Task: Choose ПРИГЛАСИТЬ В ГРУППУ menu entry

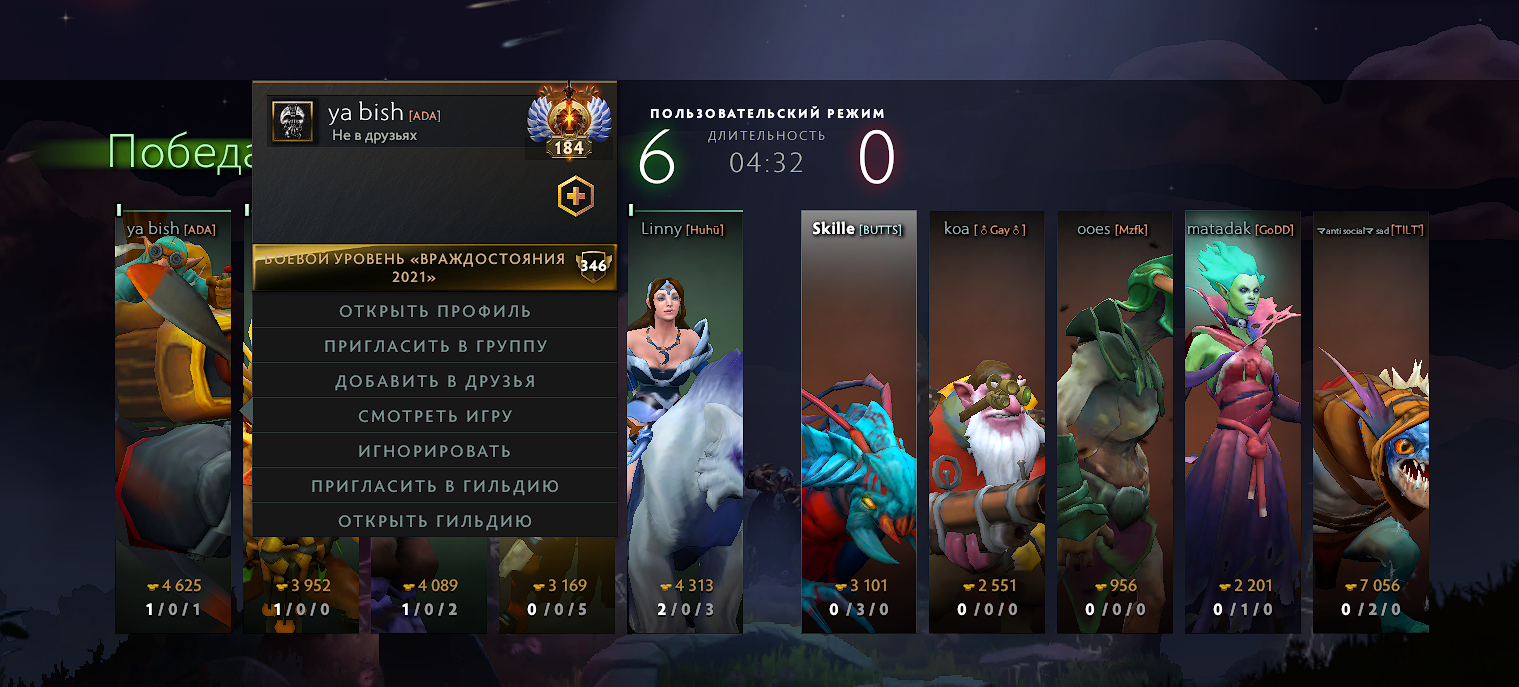Action: (435, 346)
